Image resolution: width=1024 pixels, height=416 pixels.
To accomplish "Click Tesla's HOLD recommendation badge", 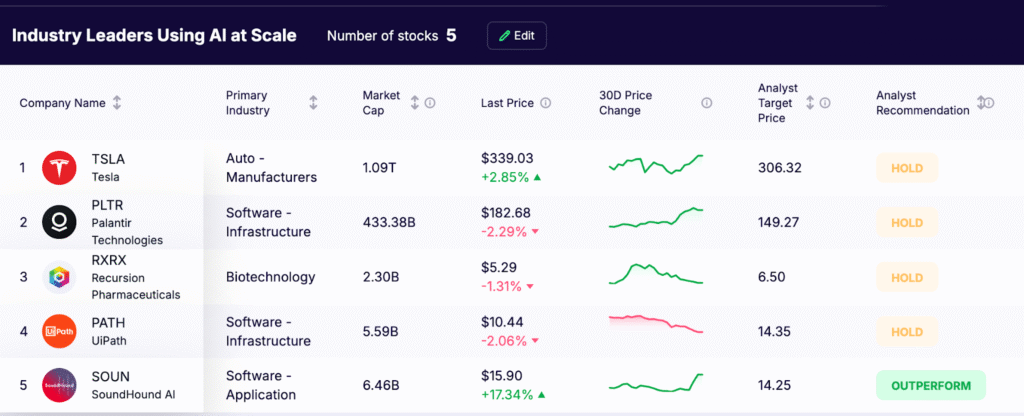I will (x=907, y=168).
